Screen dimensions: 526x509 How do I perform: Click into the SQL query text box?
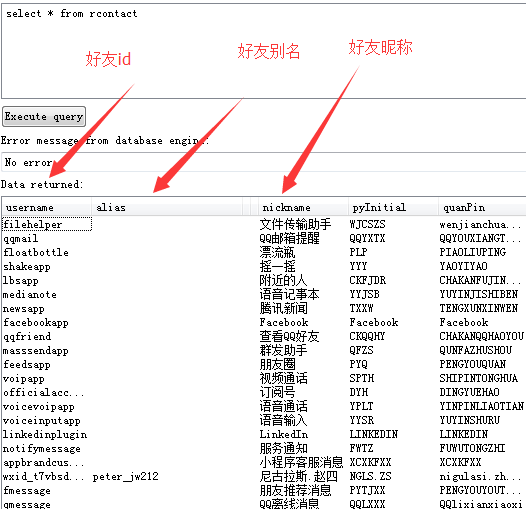click(x=264, y=51)
